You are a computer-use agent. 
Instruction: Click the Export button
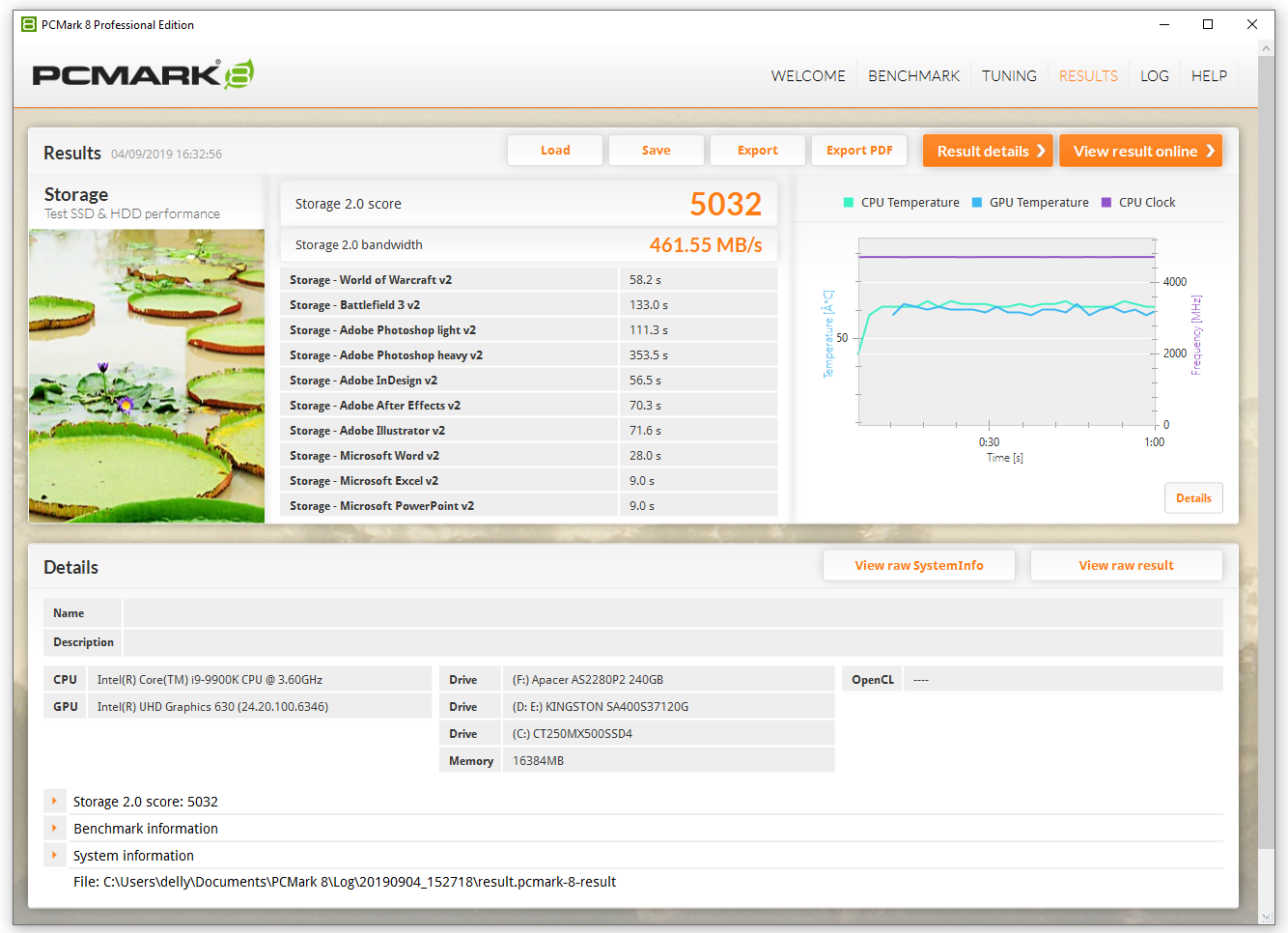(x=758, y=150)
